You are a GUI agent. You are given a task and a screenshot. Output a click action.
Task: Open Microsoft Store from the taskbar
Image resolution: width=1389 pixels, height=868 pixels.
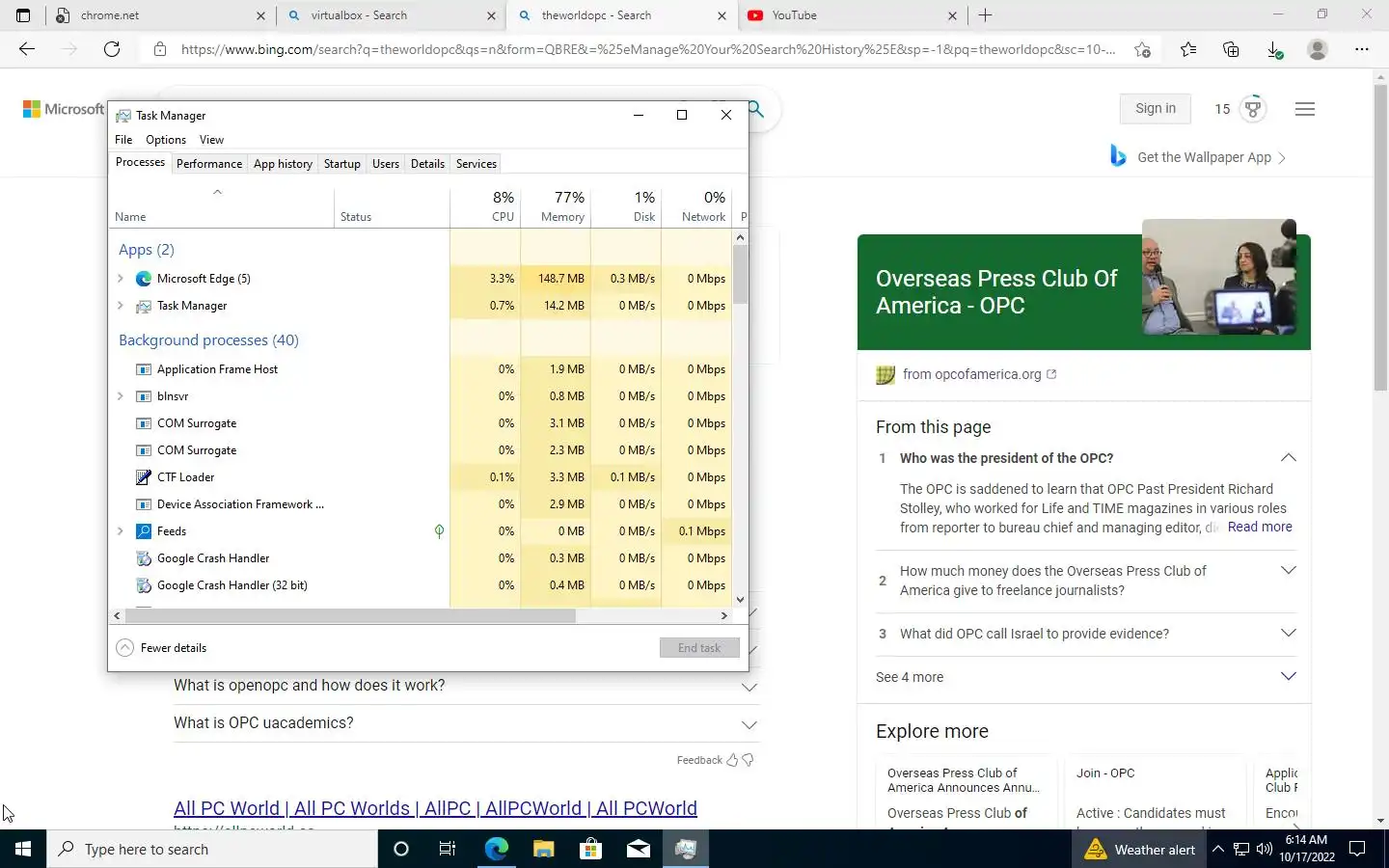[x=590, y=849]
